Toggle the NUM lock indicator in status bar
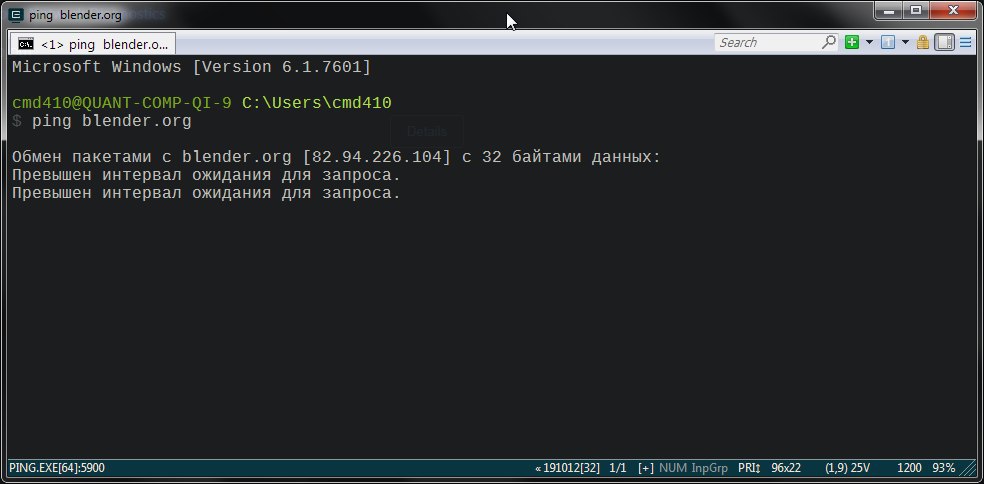Image resolution: width=984 pixels, height=484 pixels. coord(673,468)
